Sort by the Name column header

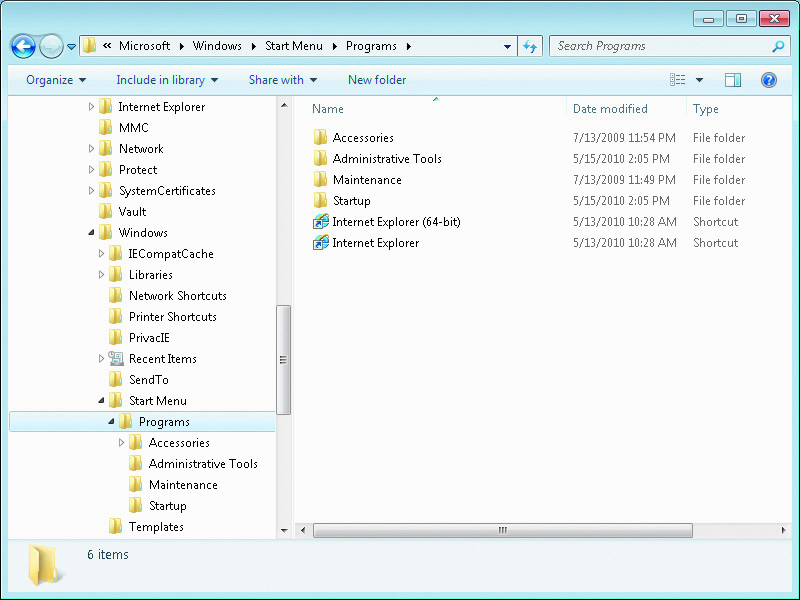[x=328, y=109]
